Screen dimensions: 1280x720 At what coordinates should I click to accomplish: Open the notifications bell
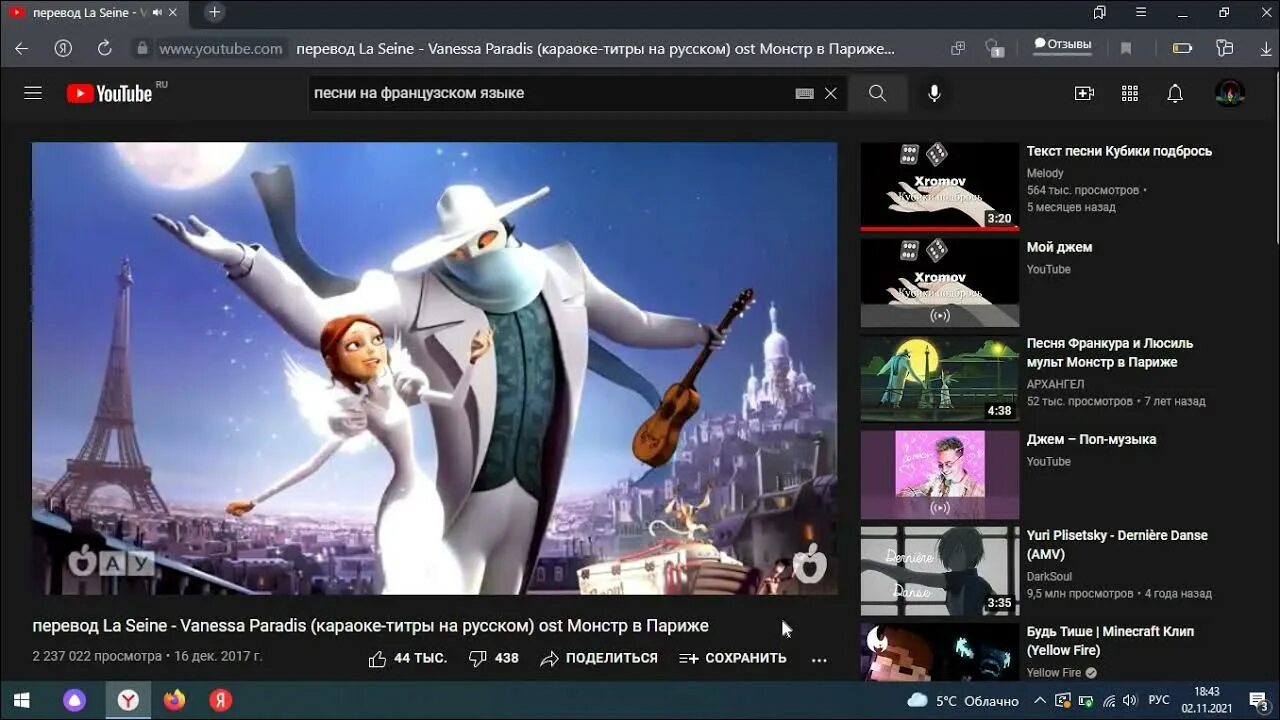point(1175,93)
